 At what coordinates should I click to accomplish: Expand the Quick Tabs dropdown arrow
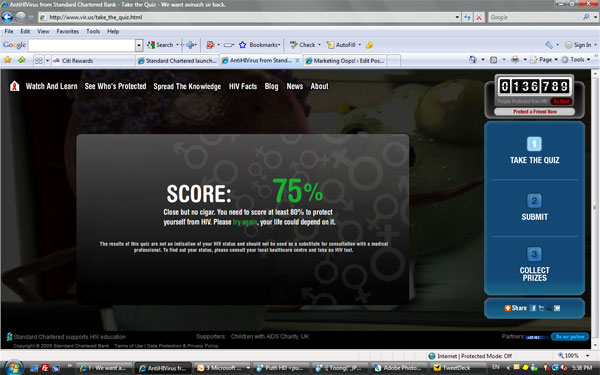click(x=47, y=60)
